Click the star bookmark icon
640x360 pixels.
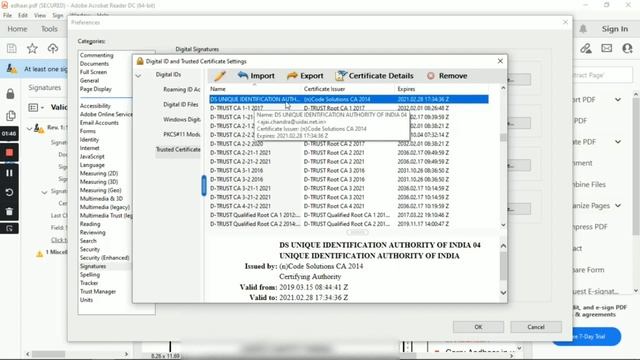click(x=32, y=49)
